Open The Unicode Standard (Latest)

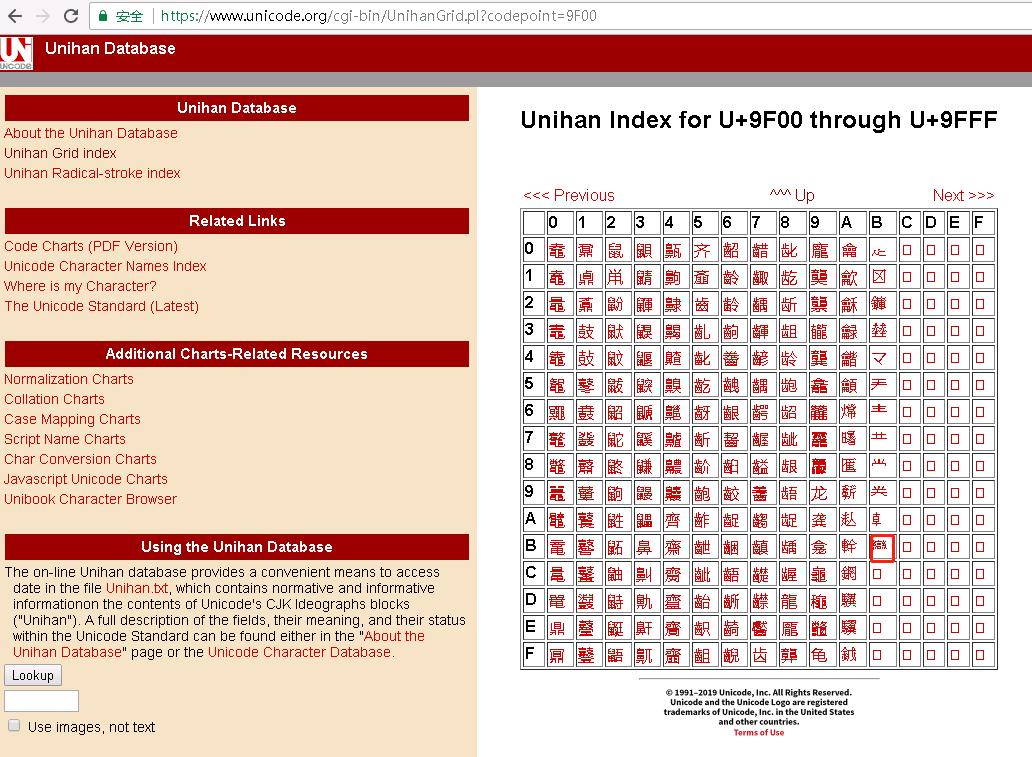coord(101,306)
